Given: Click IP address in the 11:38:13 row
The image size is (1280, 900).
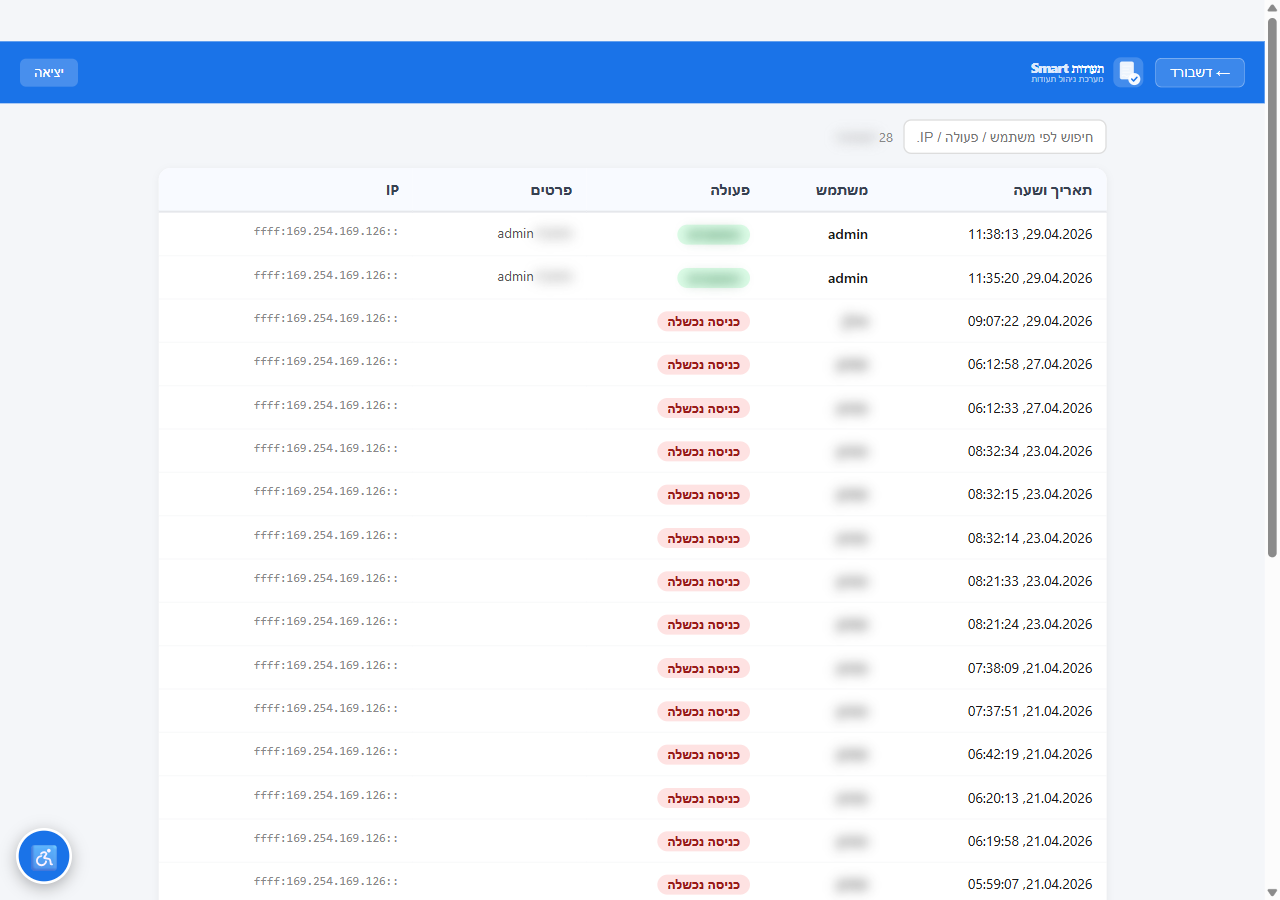Looking at the screenshot, I should click(326, 232).
